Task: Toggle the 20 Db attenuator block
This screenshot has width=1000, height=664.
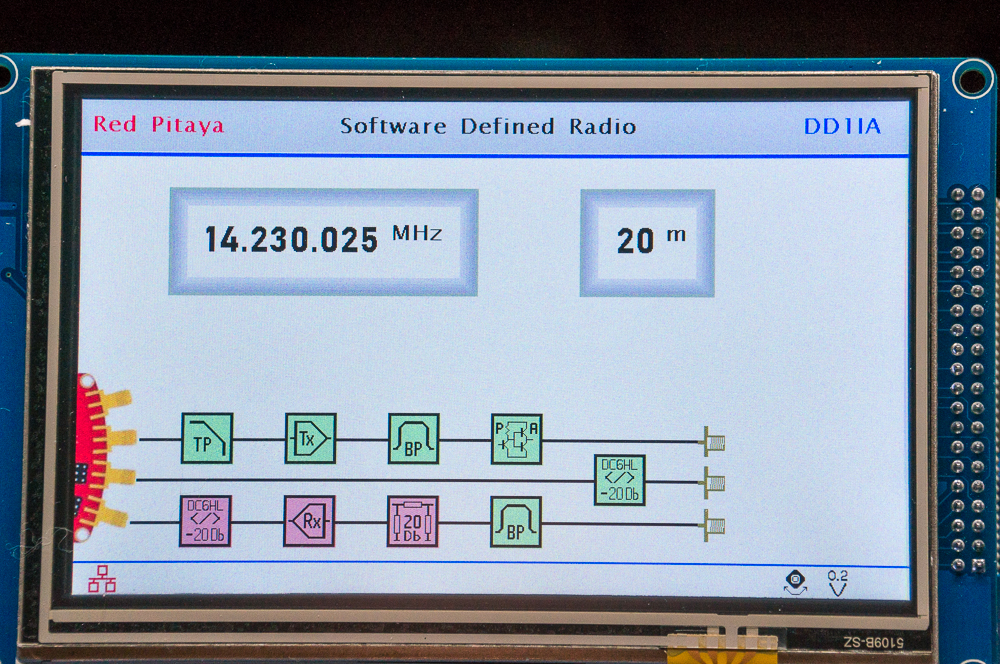Action: point(413,522)
